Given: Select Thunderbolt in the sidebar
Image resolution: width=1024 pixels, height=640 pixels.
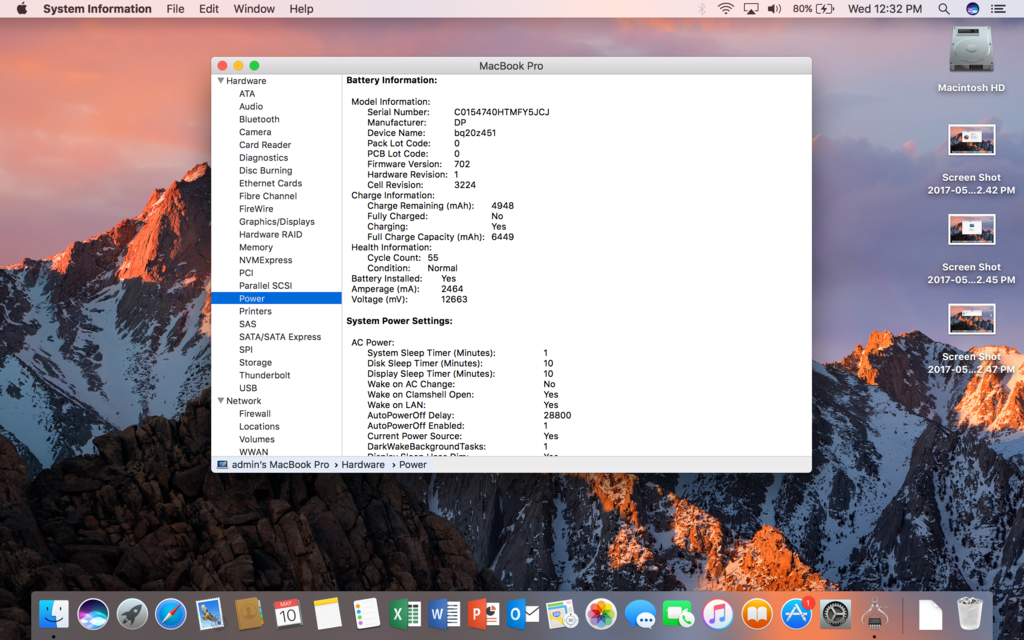Looking at the screenshot, I should click(264, 375).
